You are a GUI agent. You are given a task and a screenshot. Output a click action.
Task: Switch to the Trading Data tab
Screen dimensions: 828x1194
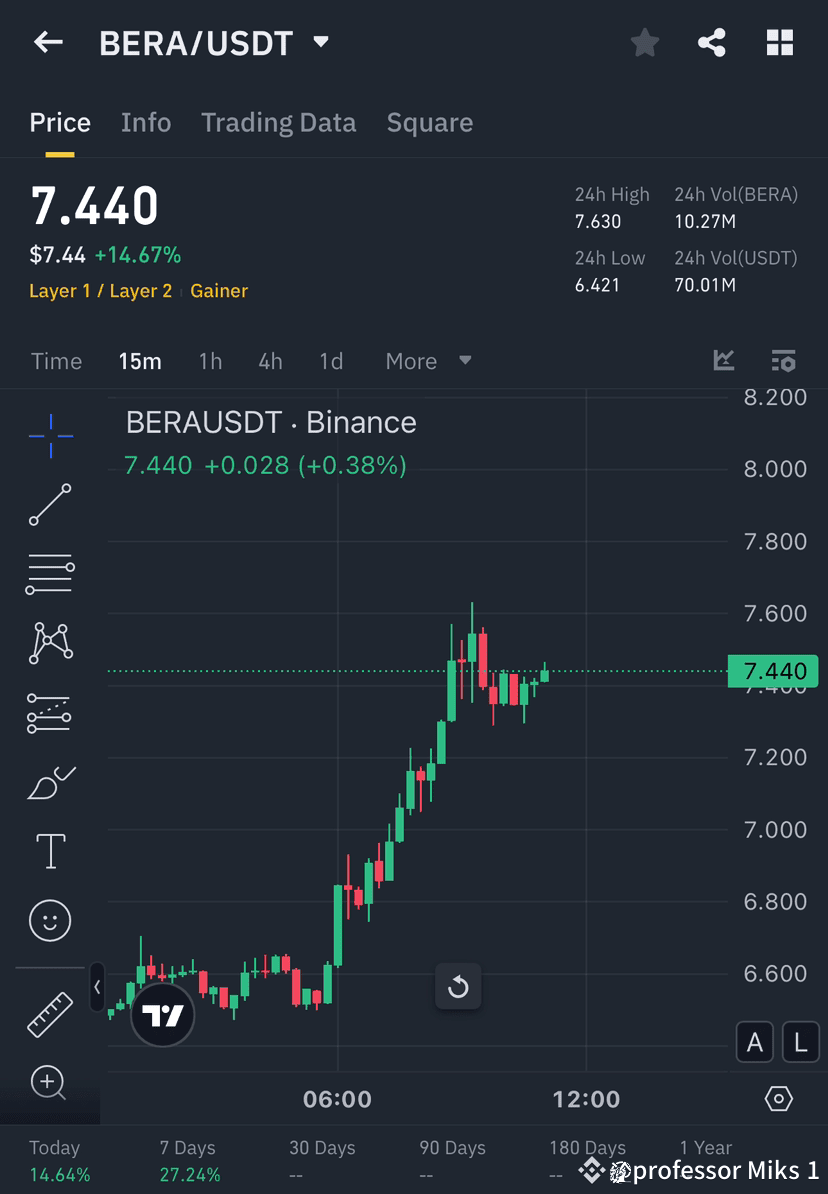point(278,122)
